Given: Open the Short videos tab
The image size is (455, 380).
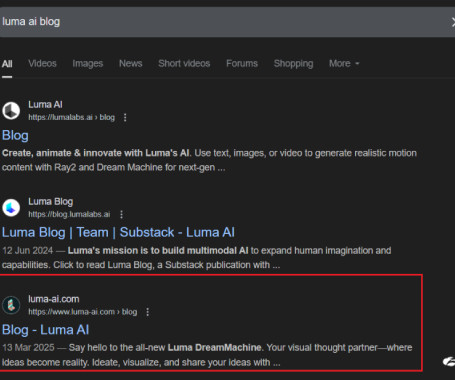Looking at the screenshot, I should 184,63.
